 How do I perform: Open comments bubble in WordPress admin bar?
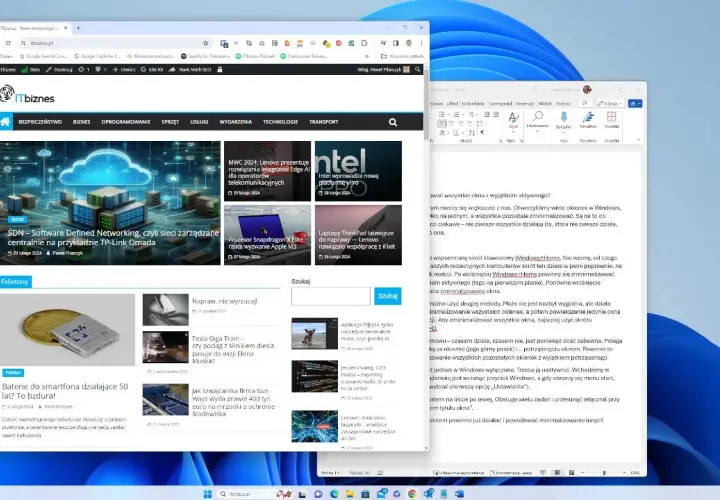pos(101,70)
